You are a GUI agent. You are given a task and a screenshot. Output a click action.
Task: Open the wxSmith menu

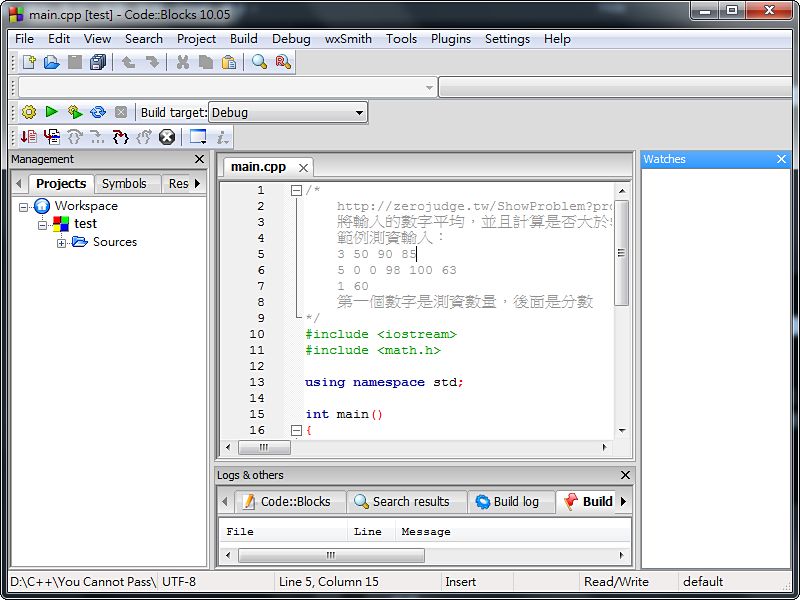coord(348,39)
